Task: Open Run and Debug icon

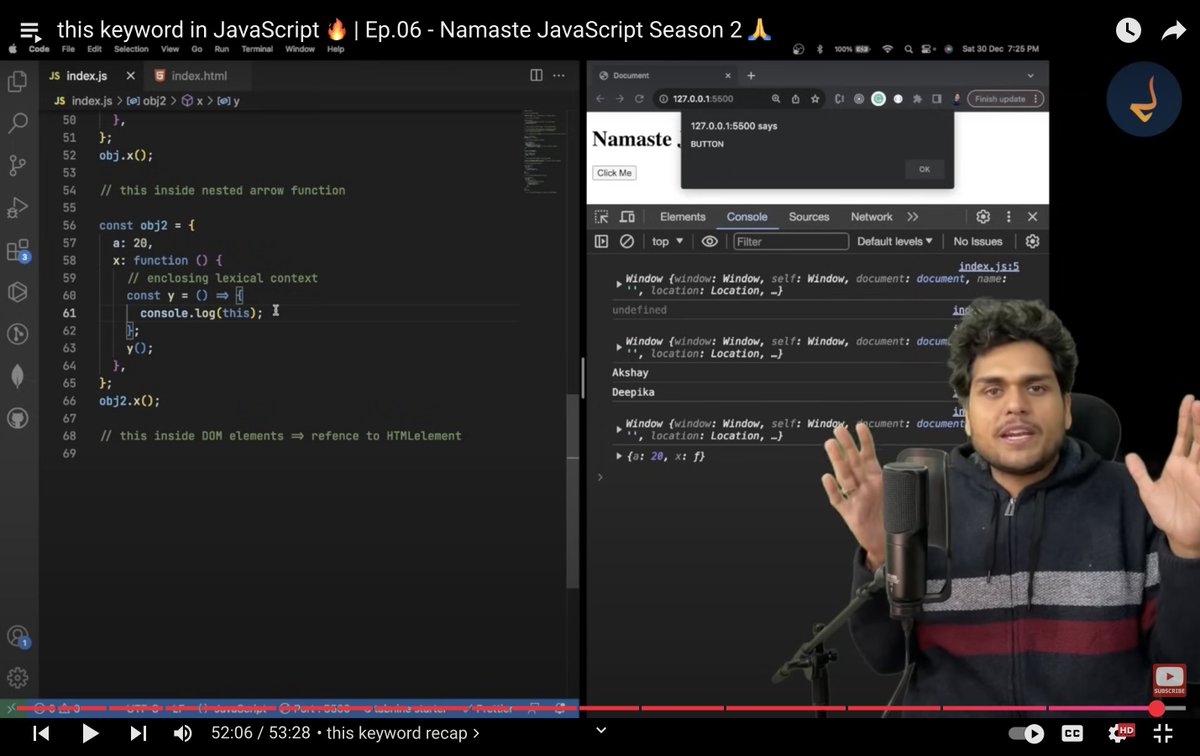Action: (x=18, y=207)
